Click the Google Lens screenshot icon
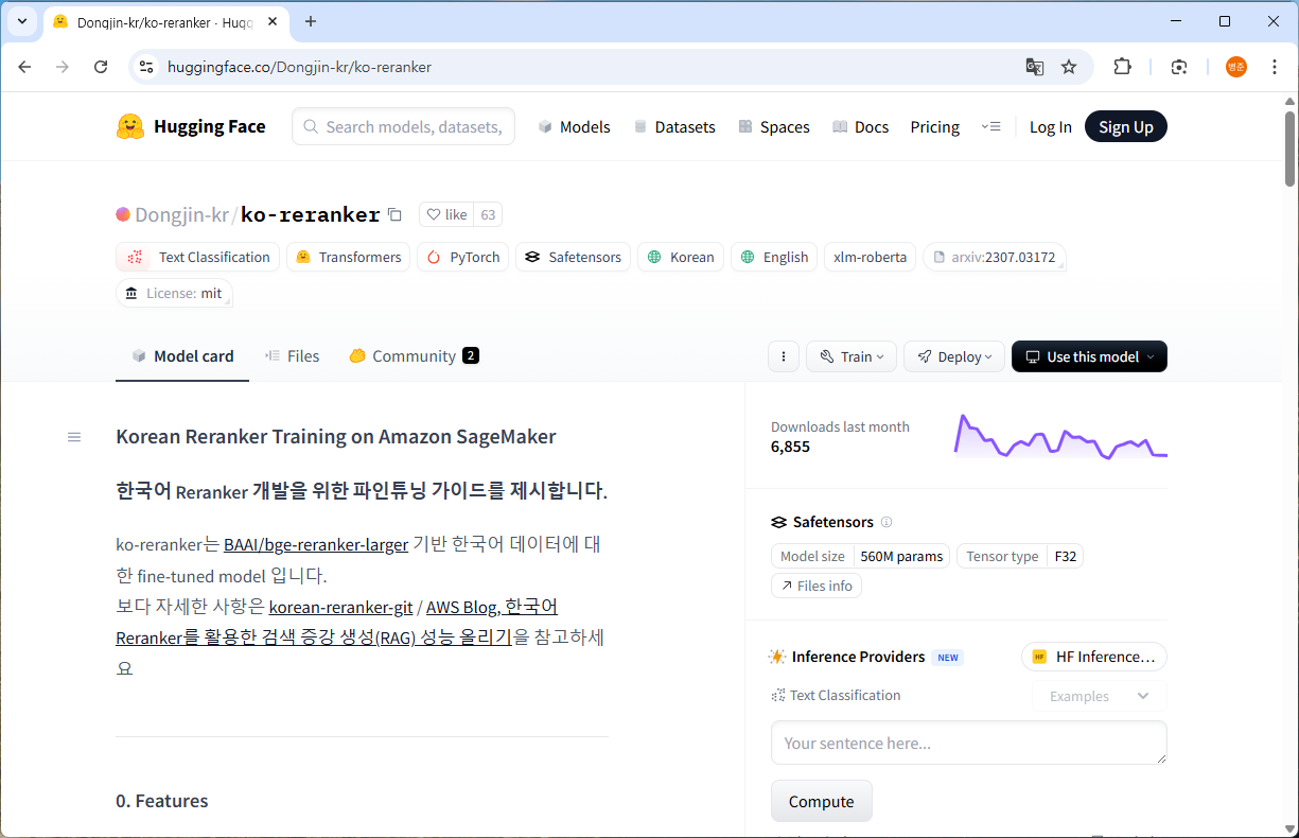 [x=1180, y=67]
